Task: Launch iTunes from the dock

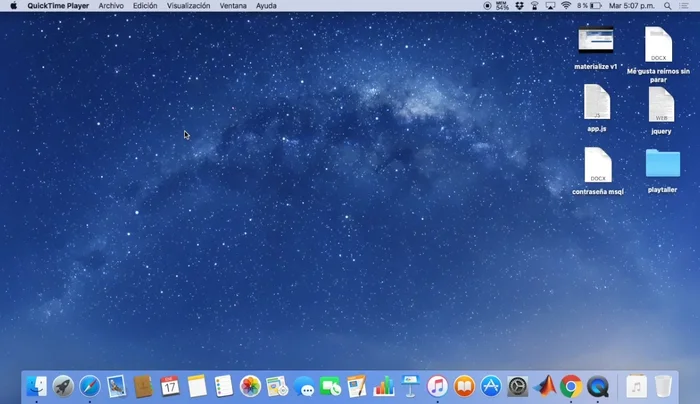Action: click(x=437, y=386)
